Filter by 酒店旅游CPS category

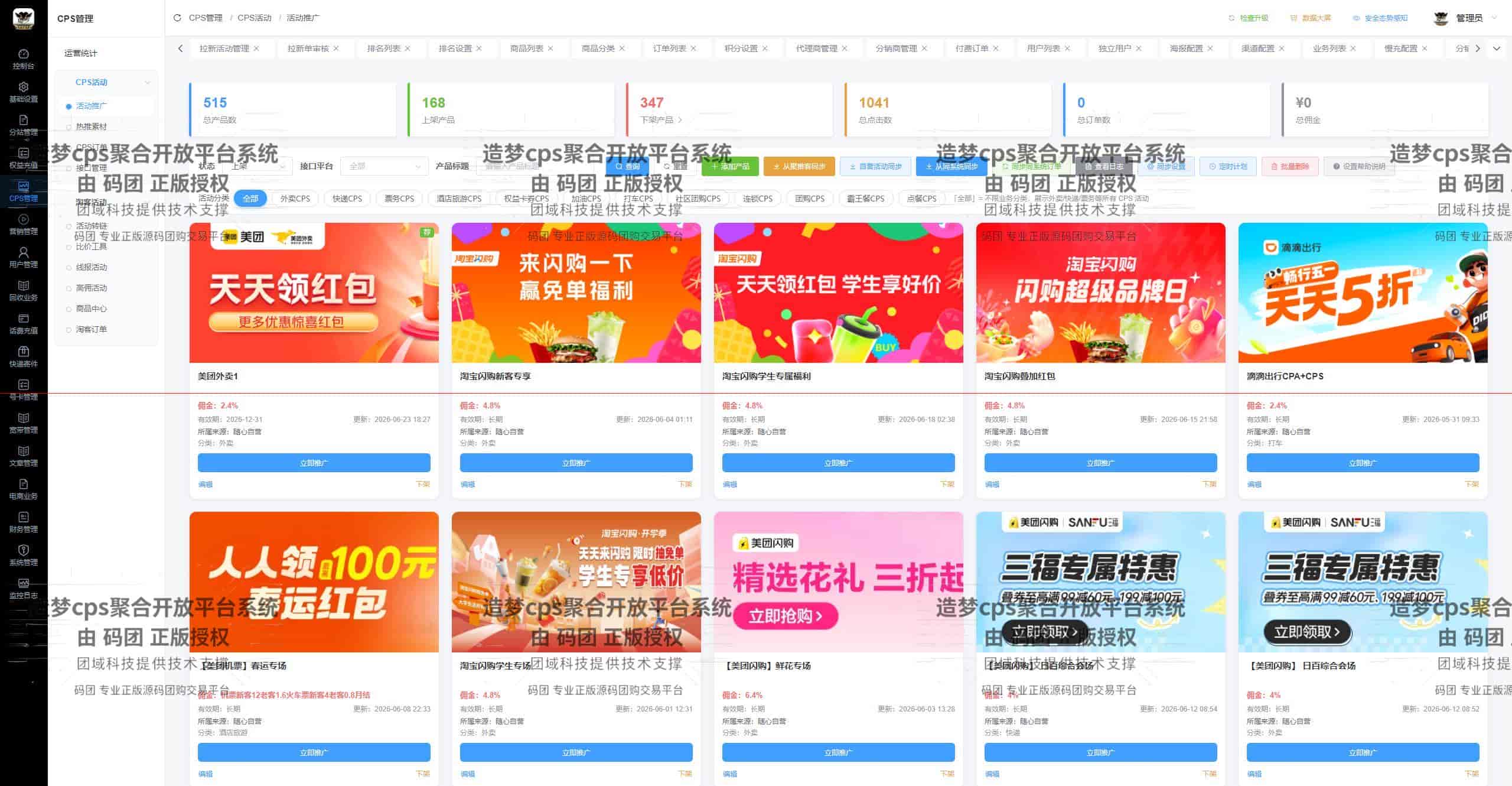(x=459, y=199)
